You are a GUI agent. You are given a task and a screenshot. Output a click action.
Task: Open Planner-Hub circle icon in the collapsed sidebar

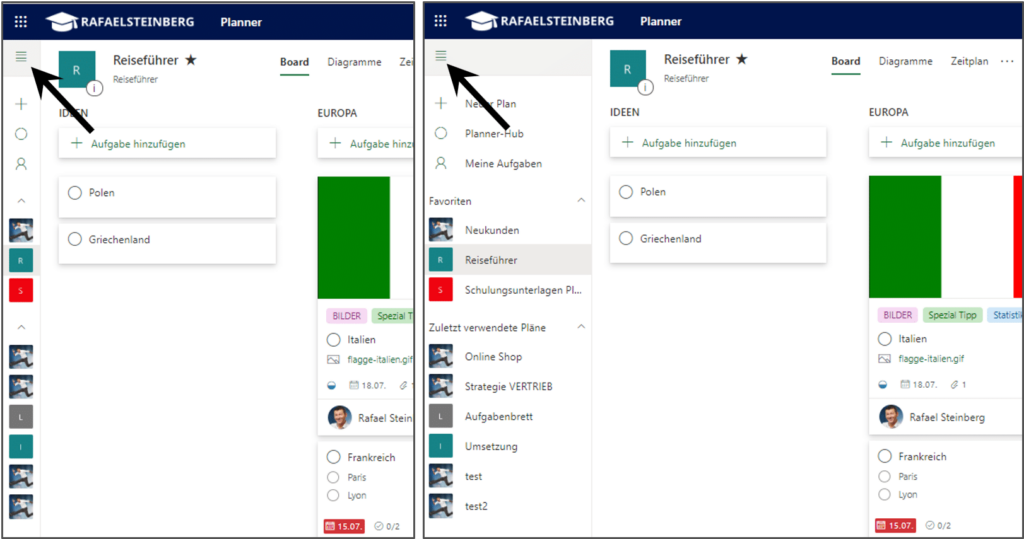(x=21, y=134)
